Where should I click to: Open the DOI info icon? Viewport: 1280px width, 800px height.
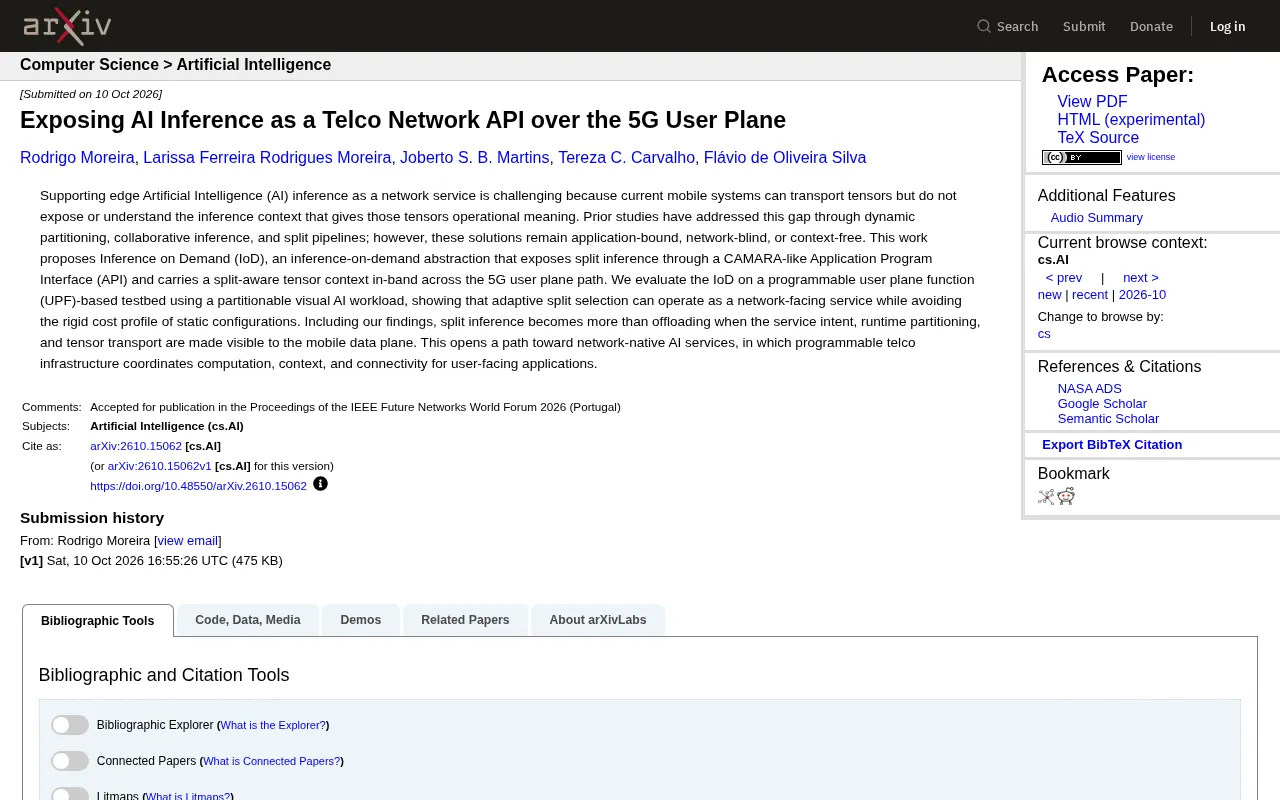320,484
